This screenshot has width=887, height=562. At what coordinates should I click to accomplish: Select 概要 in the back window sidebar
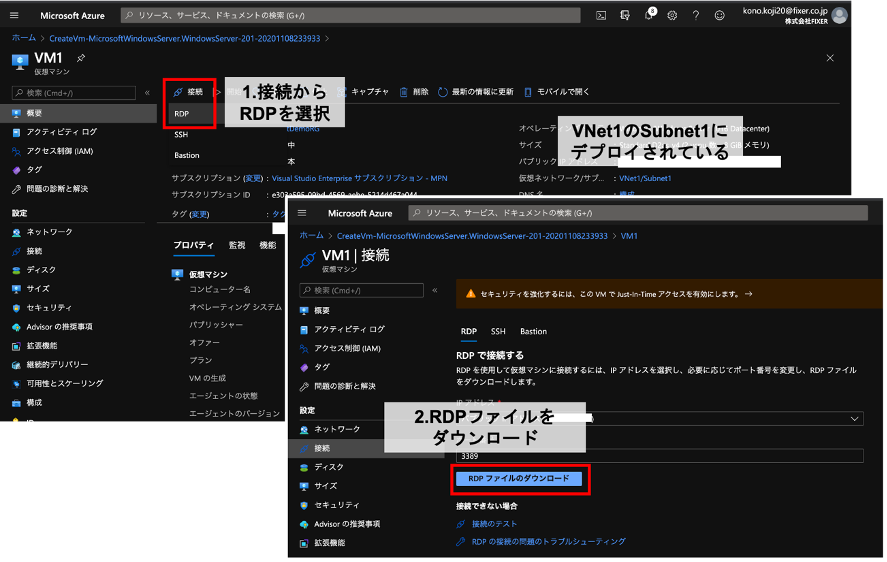(x=79, y=113)
